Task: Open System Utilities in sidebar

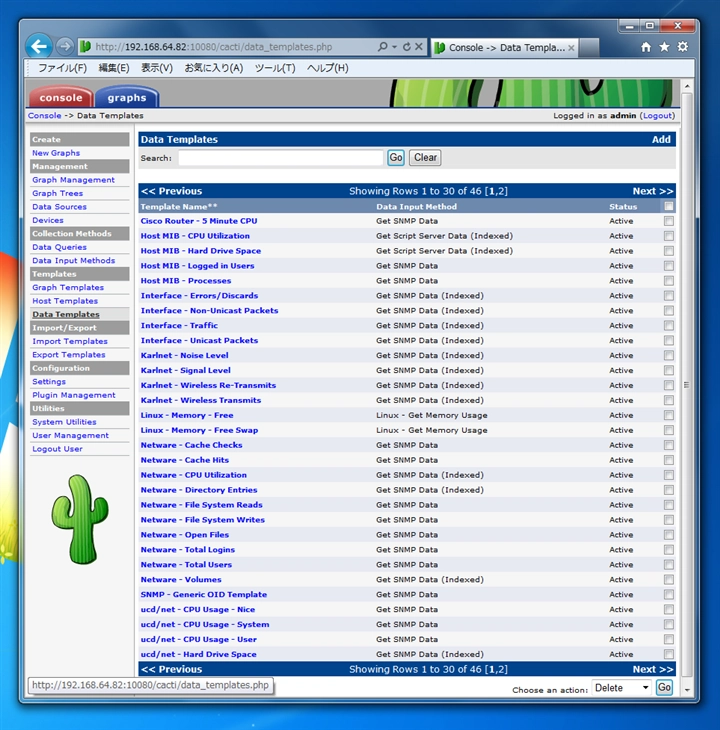Action: [x=64, y=422]
